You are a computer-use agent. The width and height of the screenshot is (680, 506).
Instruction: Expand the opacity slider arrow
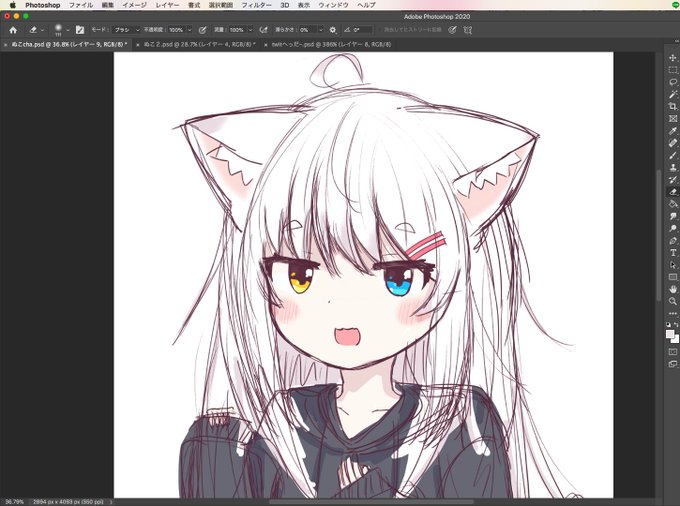click(x=190, y=30)
